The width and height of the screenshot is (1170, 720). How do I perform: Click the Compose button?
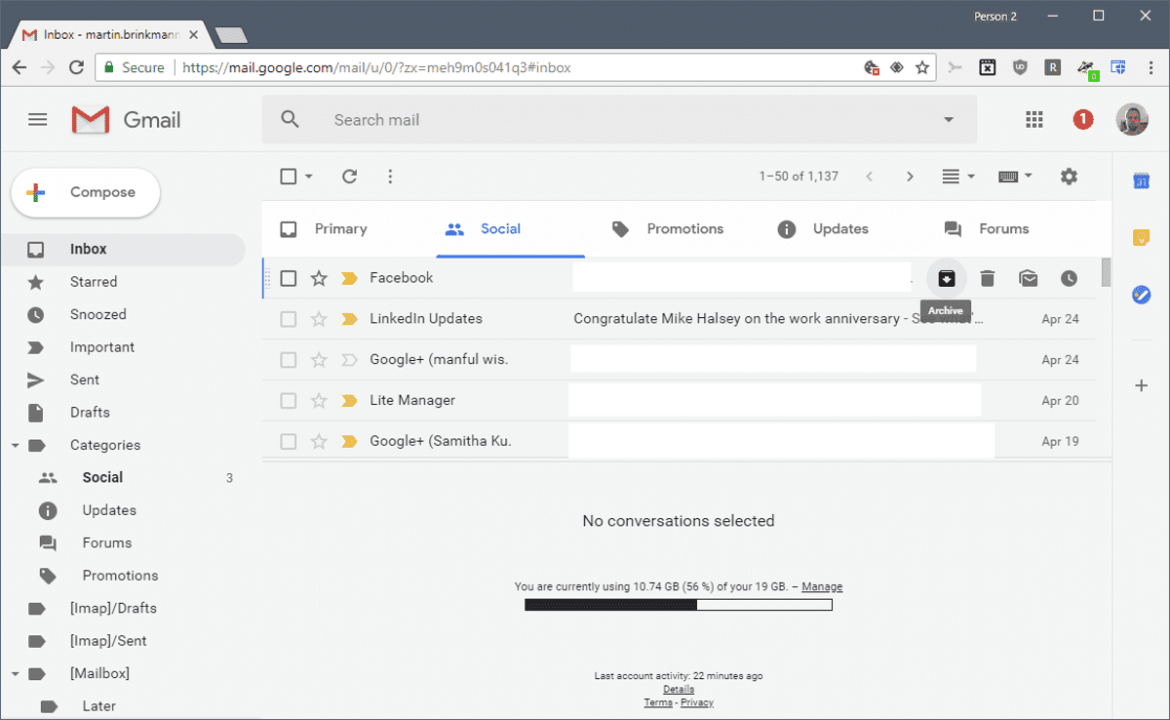point(85,192)
